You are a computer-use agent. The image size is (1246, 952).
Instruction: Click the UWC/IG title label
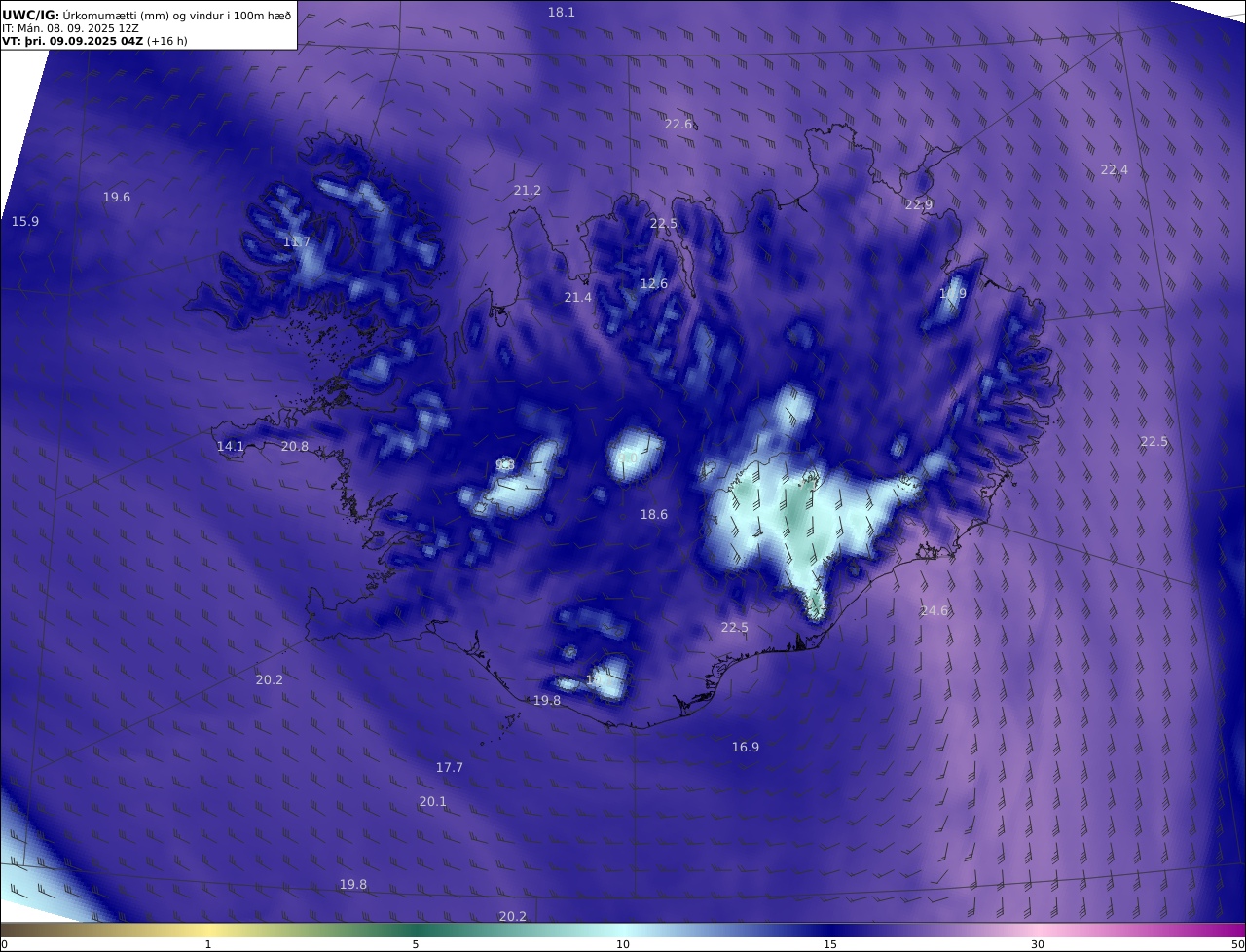(31, 15)
